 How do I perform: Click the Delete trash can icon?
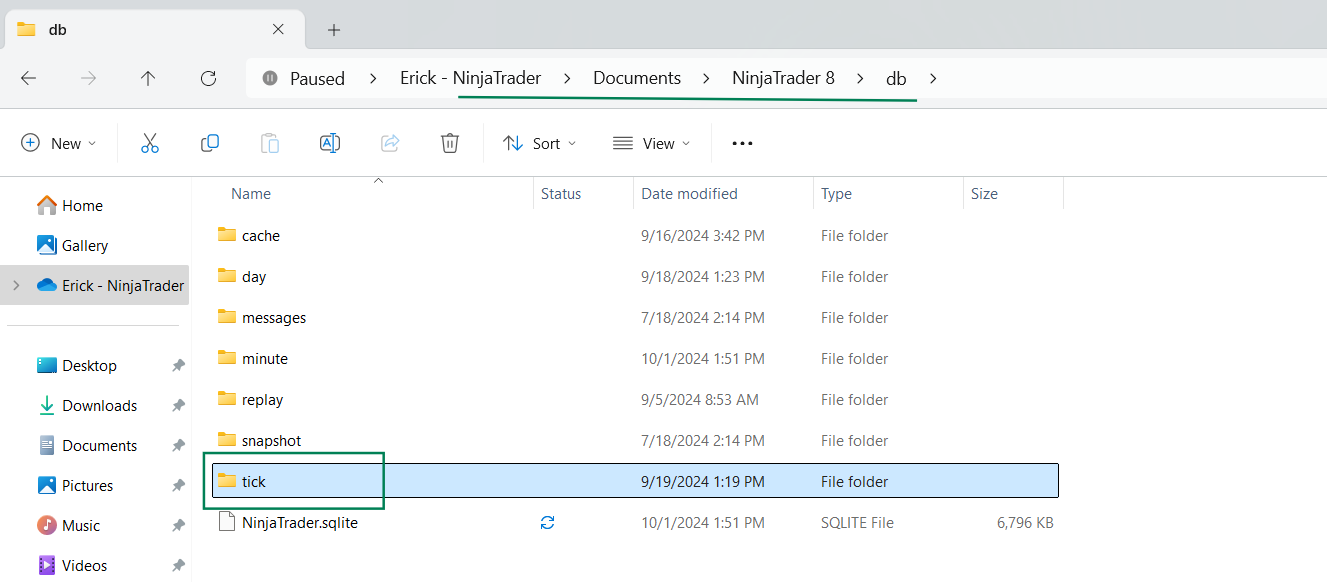coord(450,143)
